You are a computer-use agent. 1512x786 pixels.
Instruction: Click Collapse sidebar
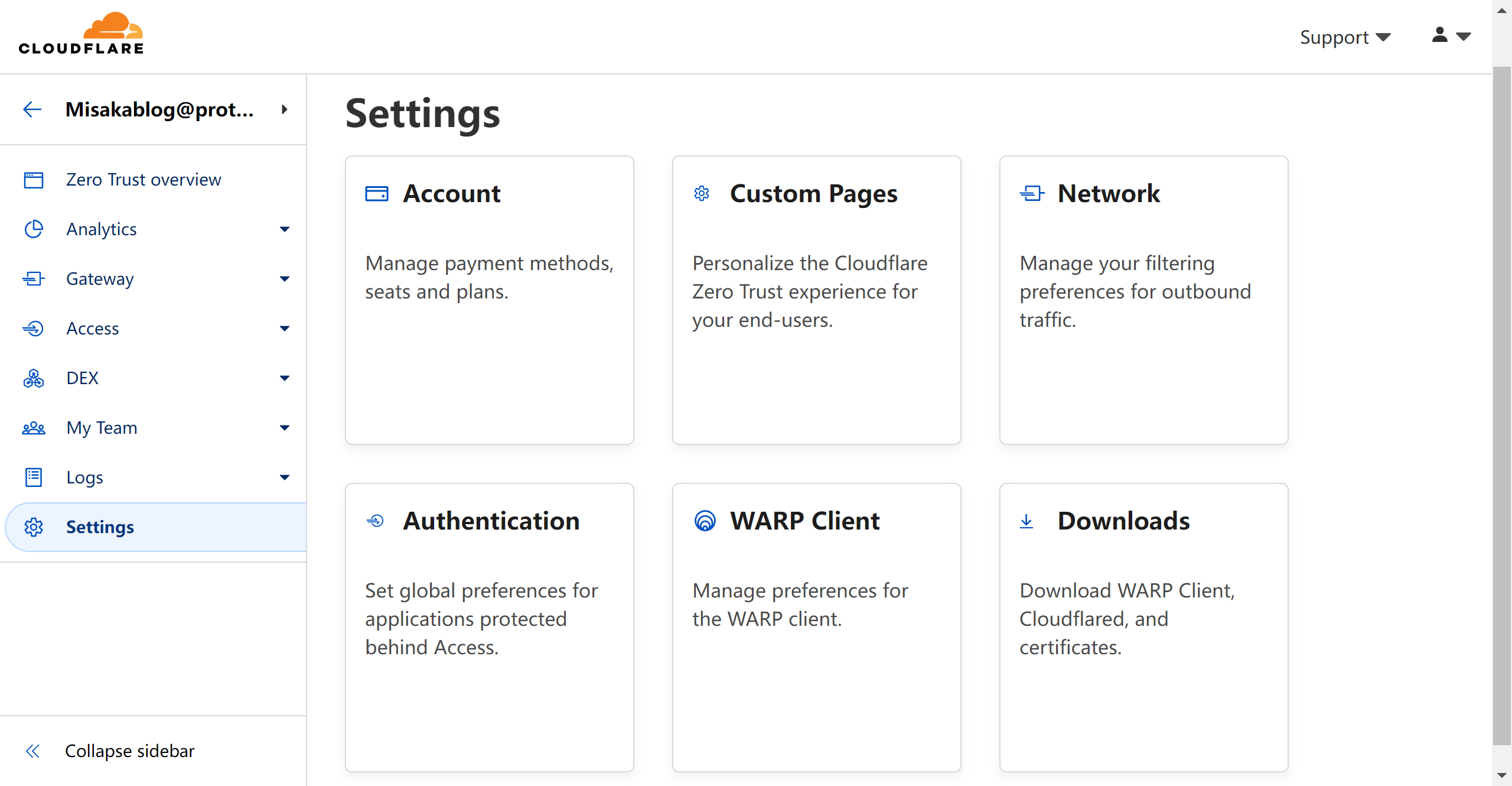tap(129, 751)
